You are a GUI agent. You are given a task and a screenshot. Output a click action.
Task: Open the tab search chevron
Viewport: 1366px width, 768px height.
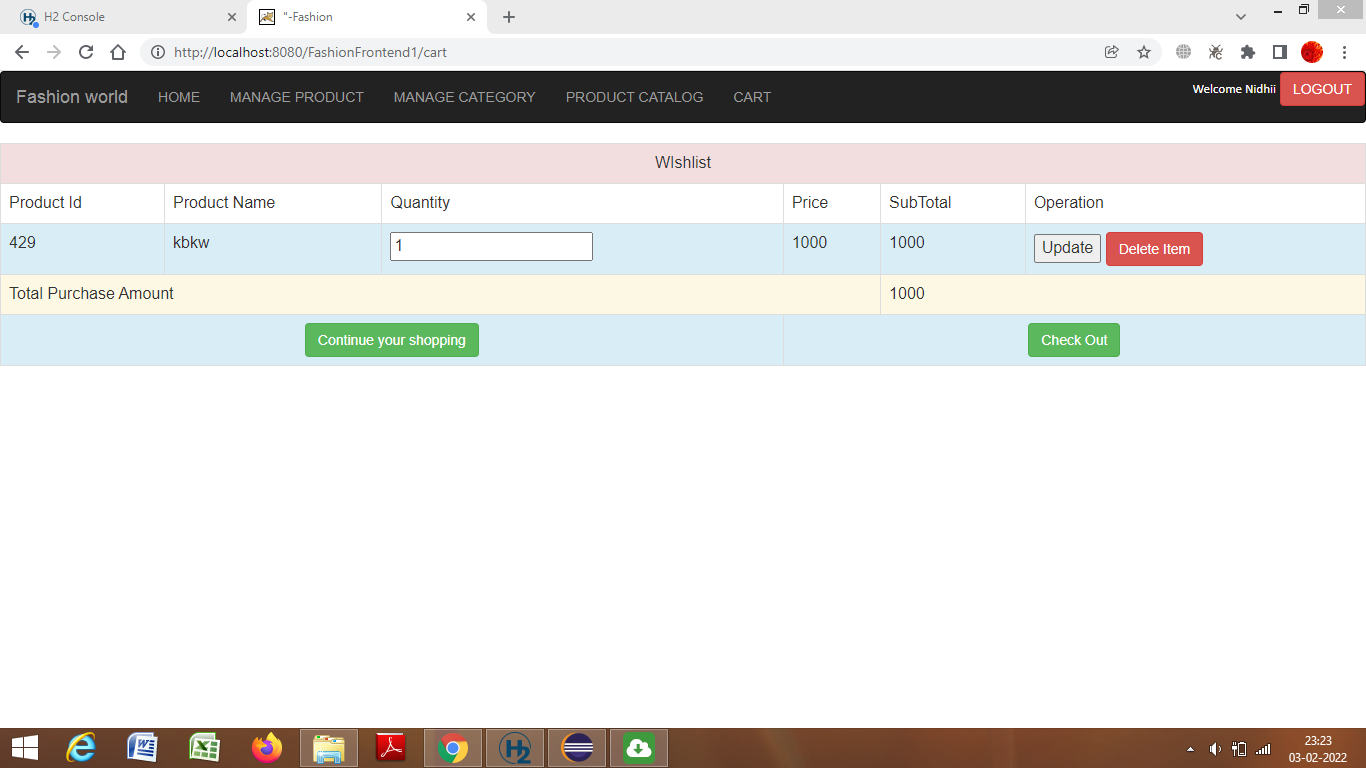coord(1240,16)
